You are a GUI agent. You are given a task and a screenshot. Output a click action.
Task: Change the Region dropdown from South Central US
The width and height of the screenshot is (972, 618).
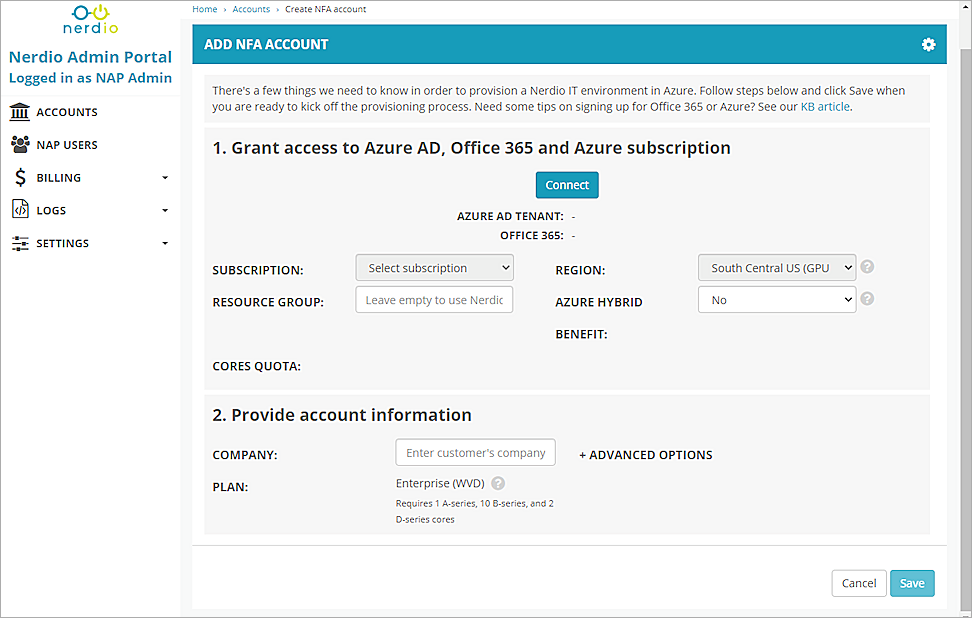coord(777,267)
